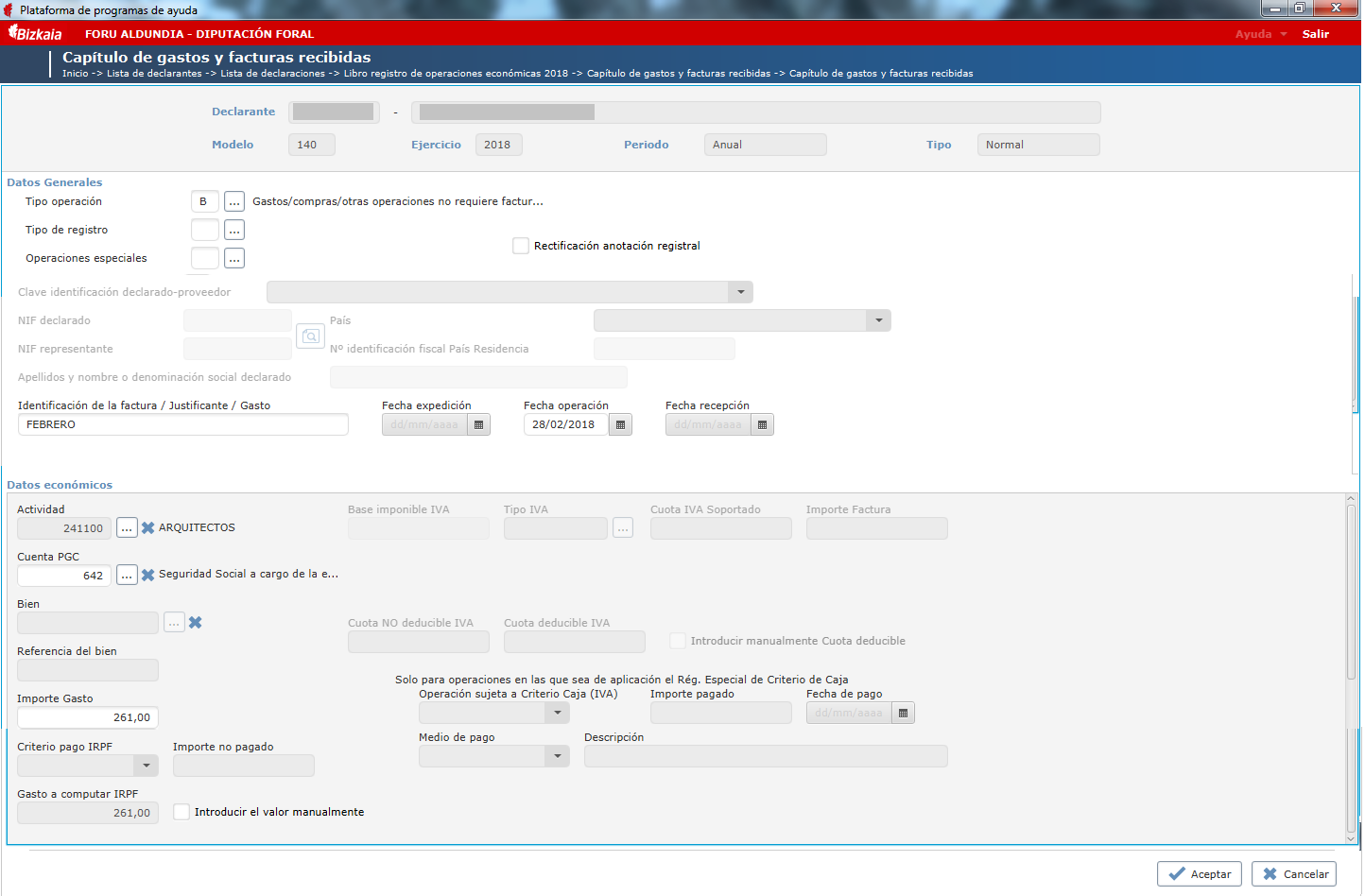Viewport: 1365px width, 896px height.
Task: Open Fecha operación calendar picker
Action: pyautogui.click(x=621, y=424)
